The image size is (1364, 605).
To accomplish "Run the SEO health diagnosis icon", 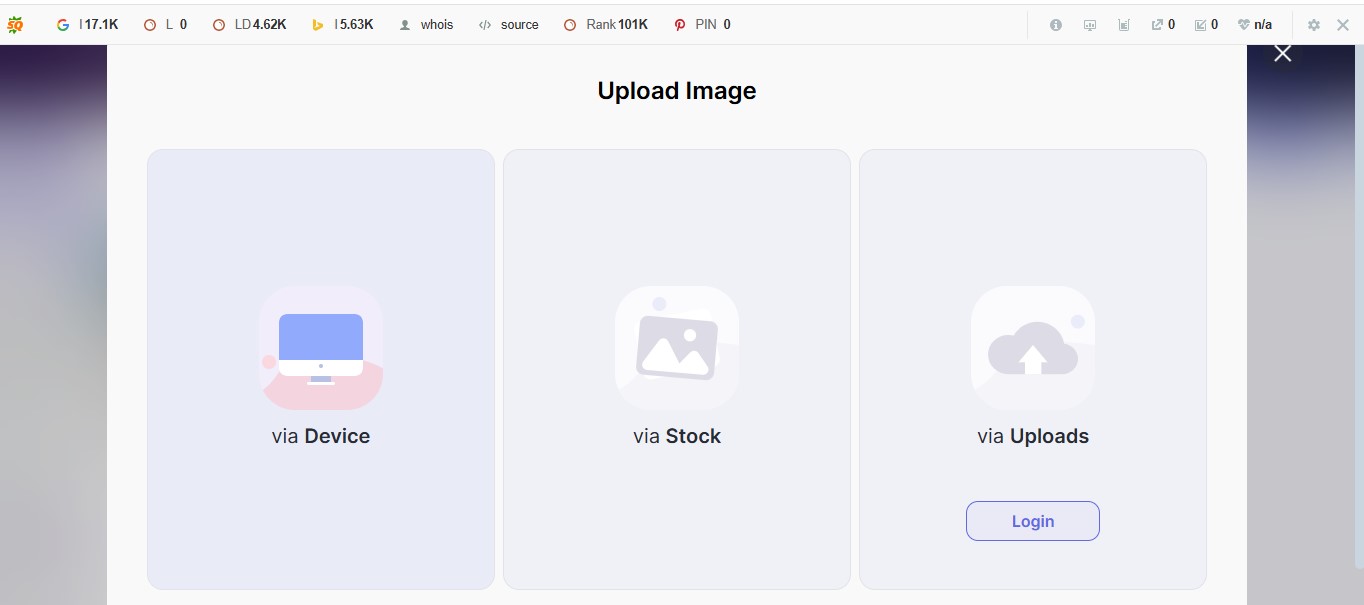I will (1243, 24).
